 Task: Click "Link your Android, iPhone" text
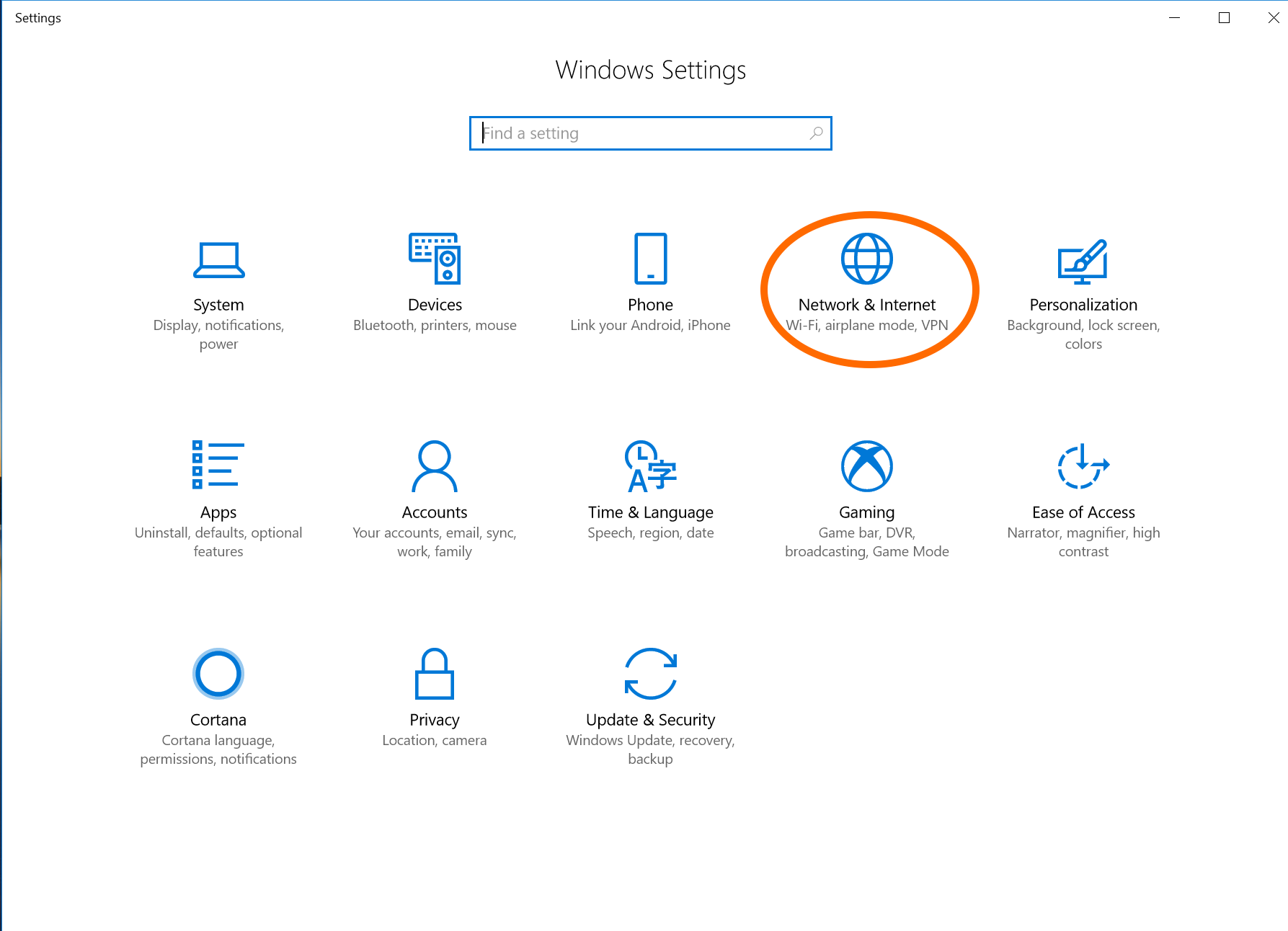coord(650,325)
